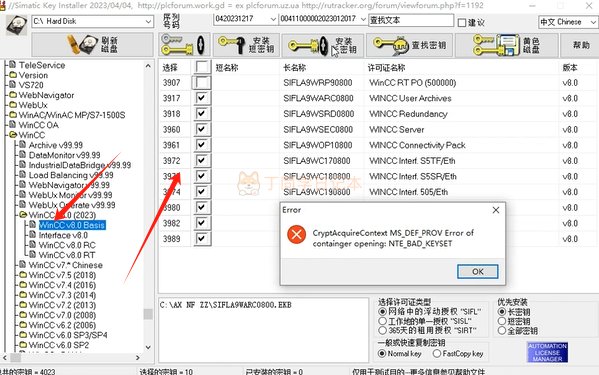Click the red error icon in dialog
Screen dimensions: 599x375
(296, 234)
